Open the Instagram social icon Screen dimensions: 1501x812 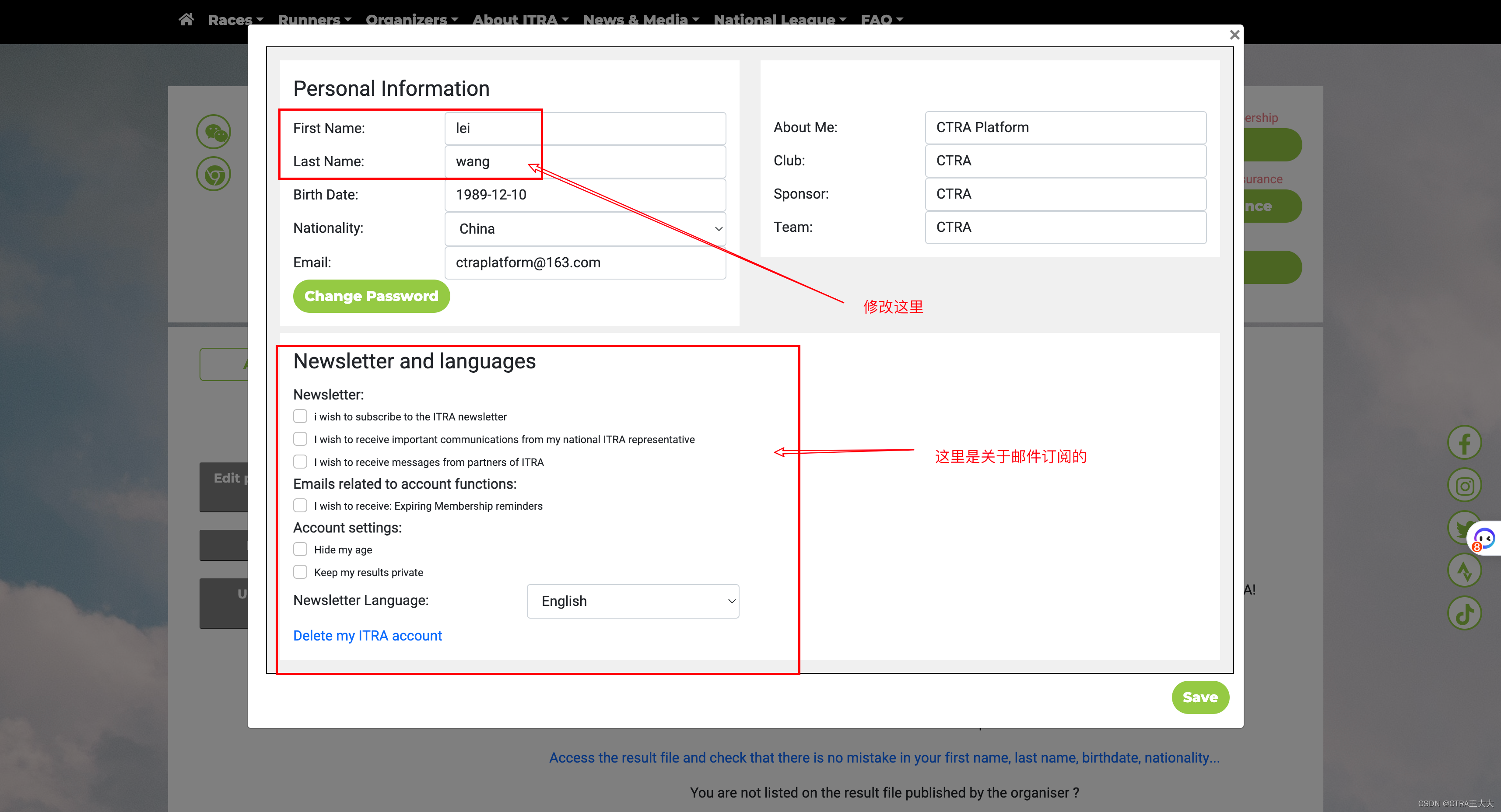[x=1464, y=486]
